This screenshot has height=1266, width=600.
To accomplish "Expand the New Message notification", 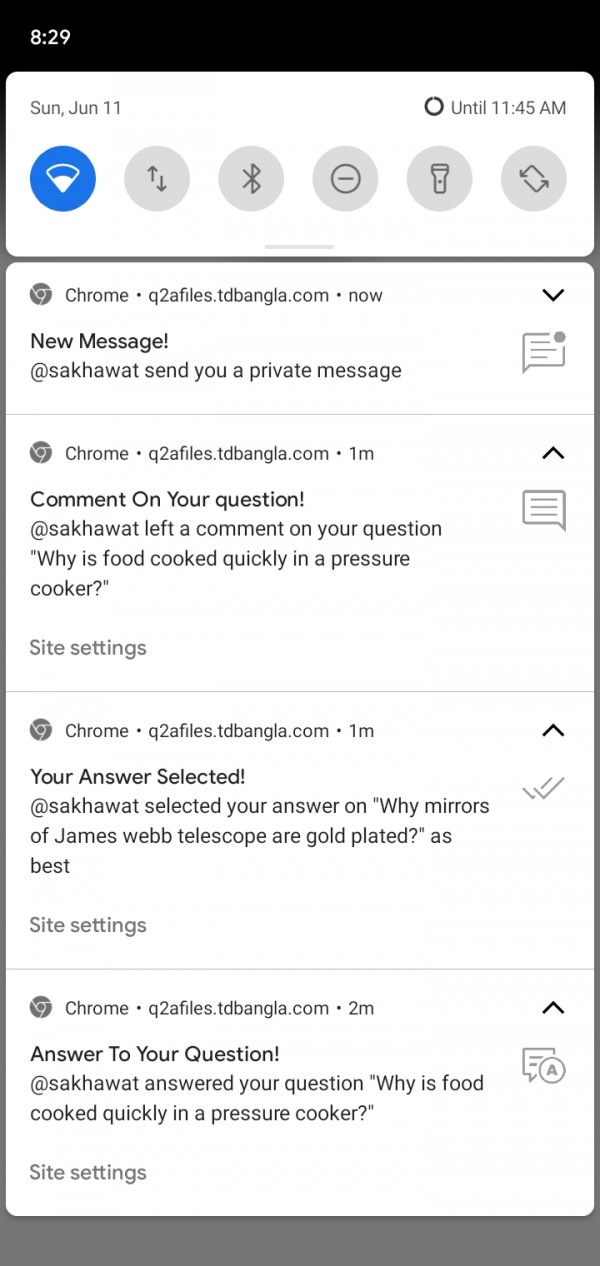I will point(552,295).
